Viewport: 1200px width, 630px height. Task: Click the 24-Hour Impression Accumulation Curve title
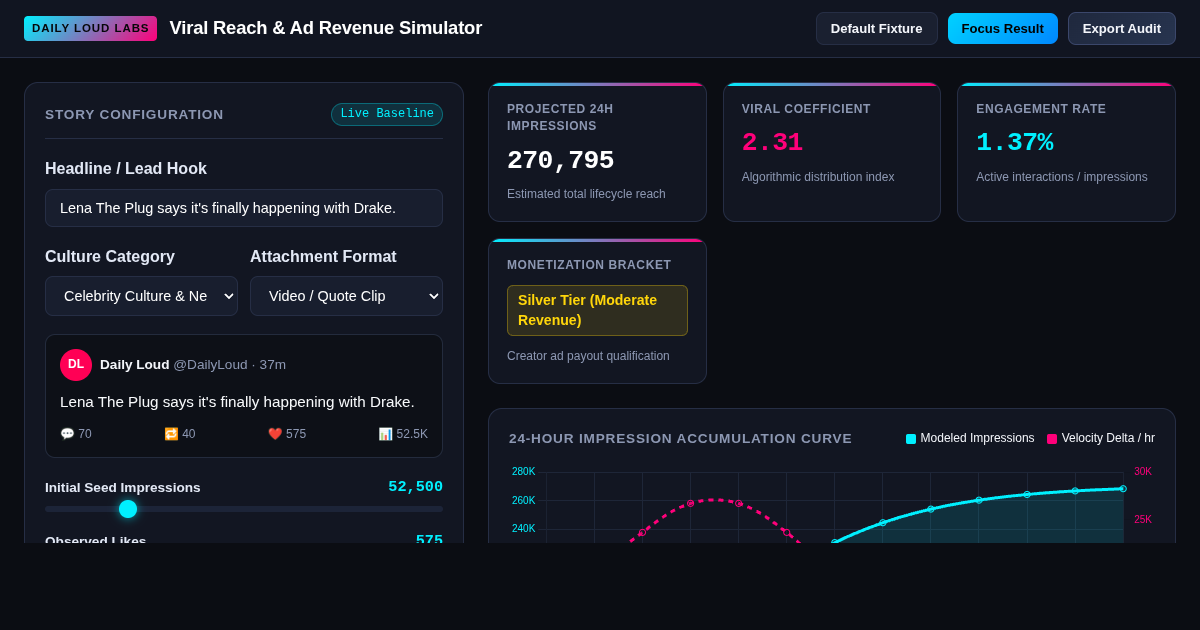(680, 438)
